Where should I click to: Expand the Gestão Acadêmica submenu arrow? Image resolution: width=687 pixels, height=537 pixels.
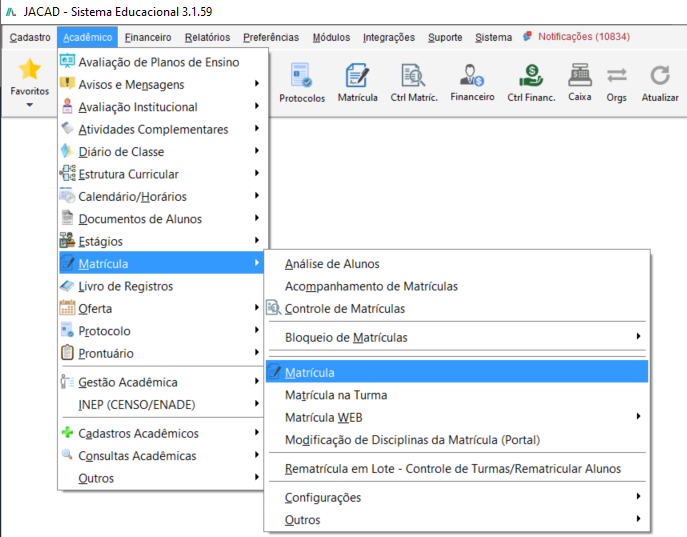pyautogui.click(x=257, y=381)
